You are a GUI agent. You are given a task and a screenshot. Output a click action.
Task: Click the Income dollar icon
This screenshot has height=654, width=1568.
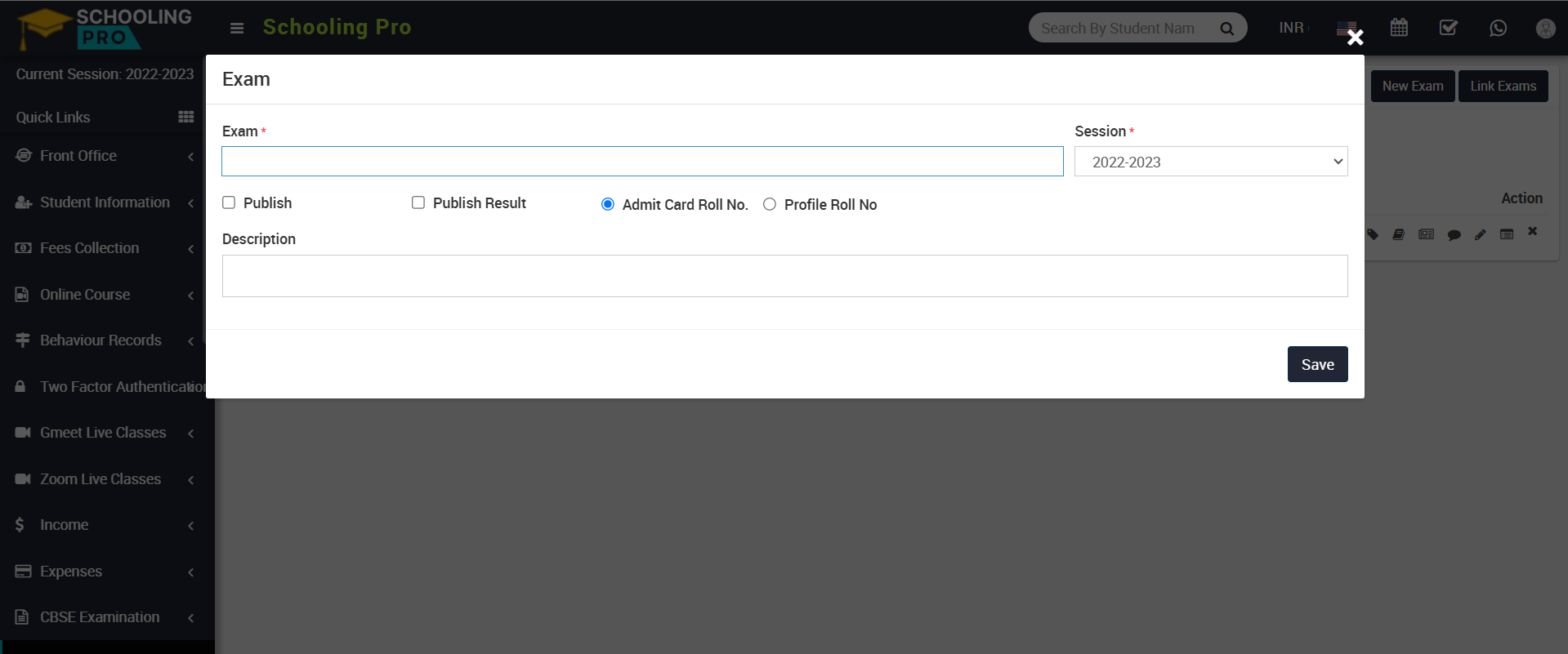[x=20, y=524]
